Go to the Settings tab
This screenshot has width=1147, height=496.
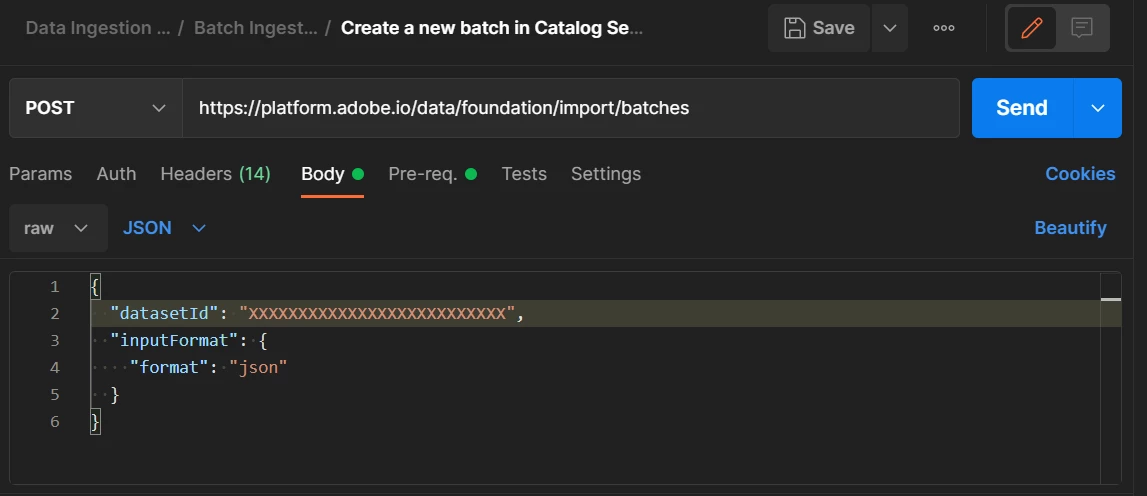coord(606,174)
